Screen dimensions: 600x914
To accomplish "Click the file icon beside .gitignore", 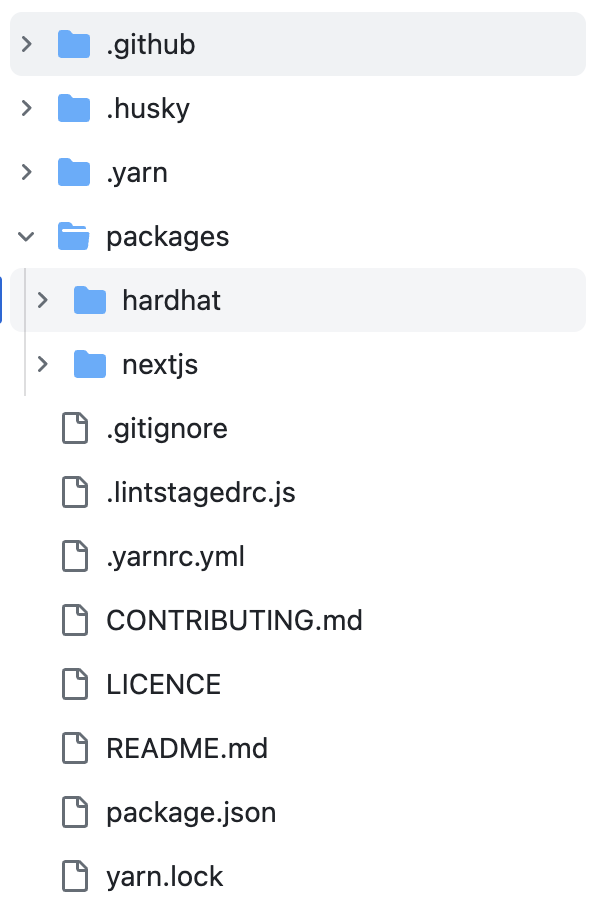I will (74, 428).
